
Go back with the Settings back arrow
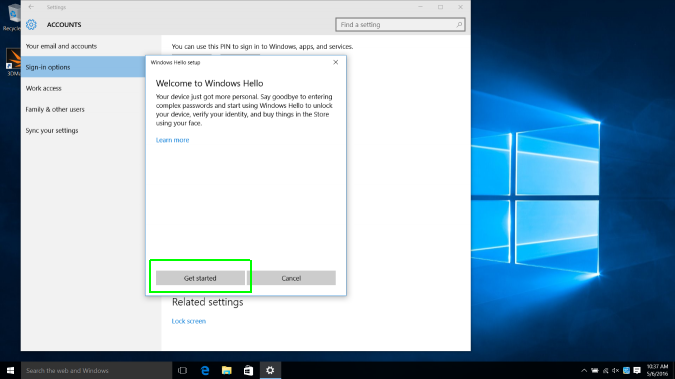pos(31,7)
